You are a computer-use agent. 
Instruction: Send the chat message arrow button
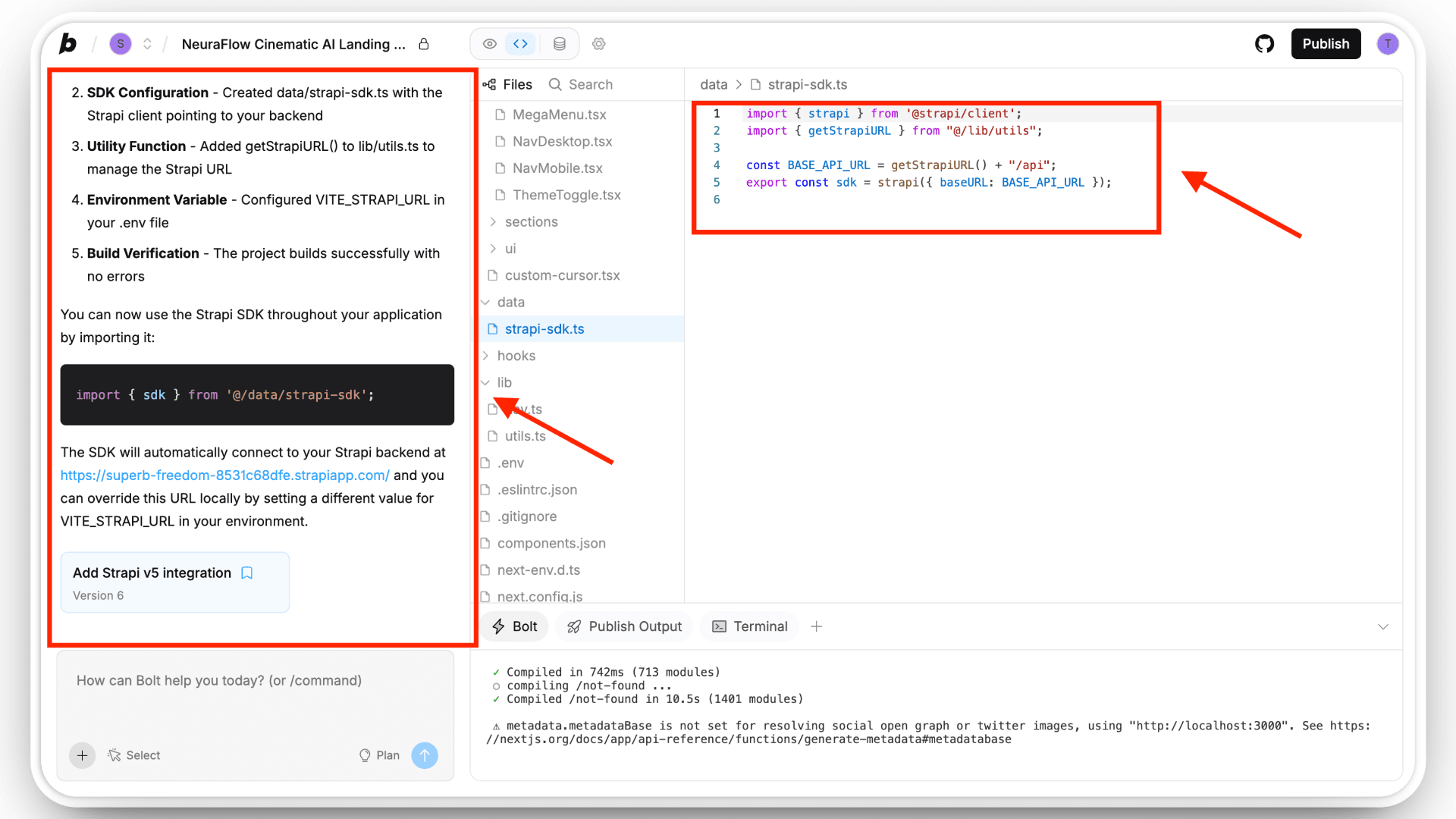coord(425,755)
